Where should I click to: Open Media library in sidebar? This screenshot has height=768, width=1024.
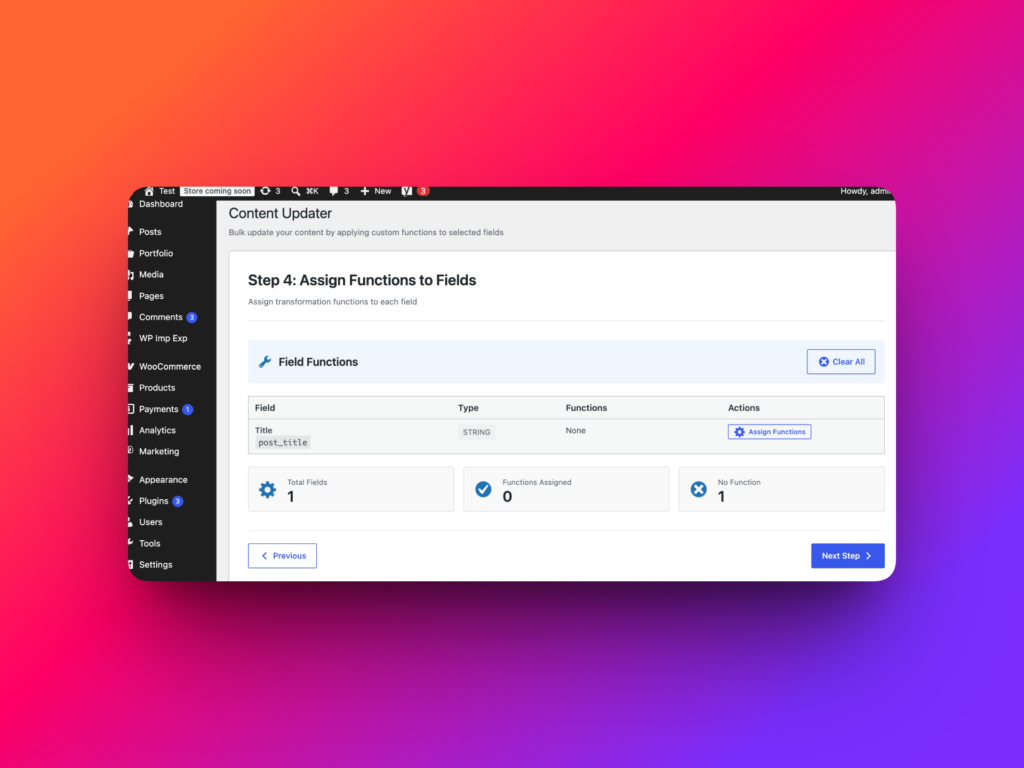151,275
